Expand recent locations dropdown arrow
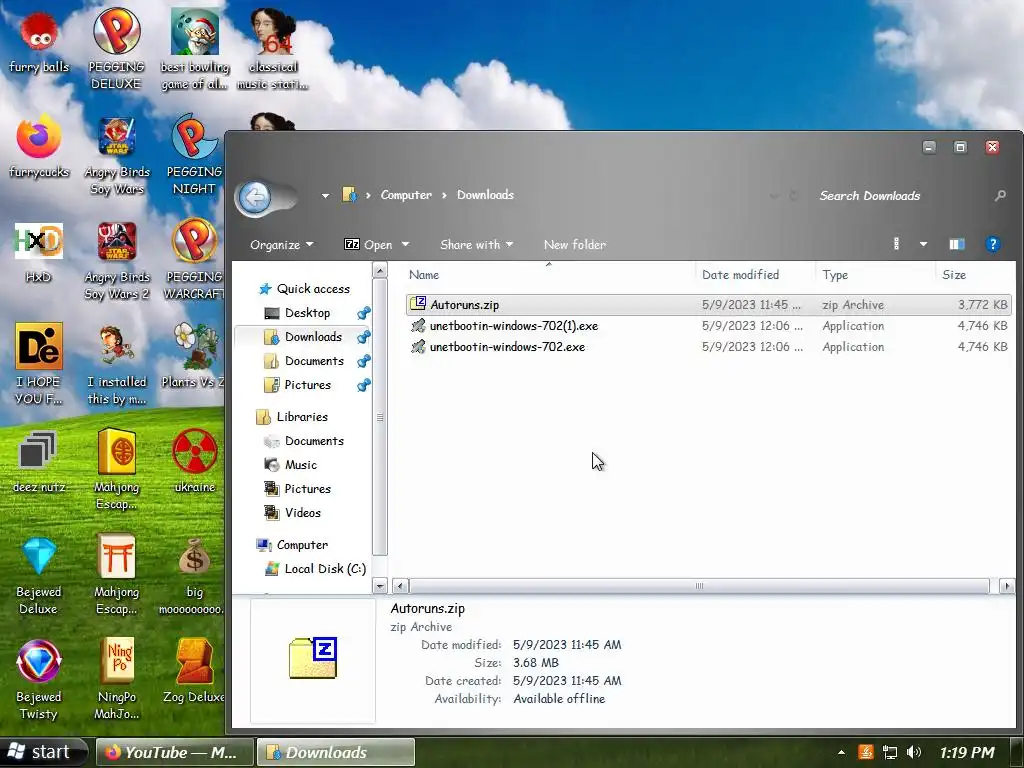This screenshot has height=768, width=1024. (325, 195)
